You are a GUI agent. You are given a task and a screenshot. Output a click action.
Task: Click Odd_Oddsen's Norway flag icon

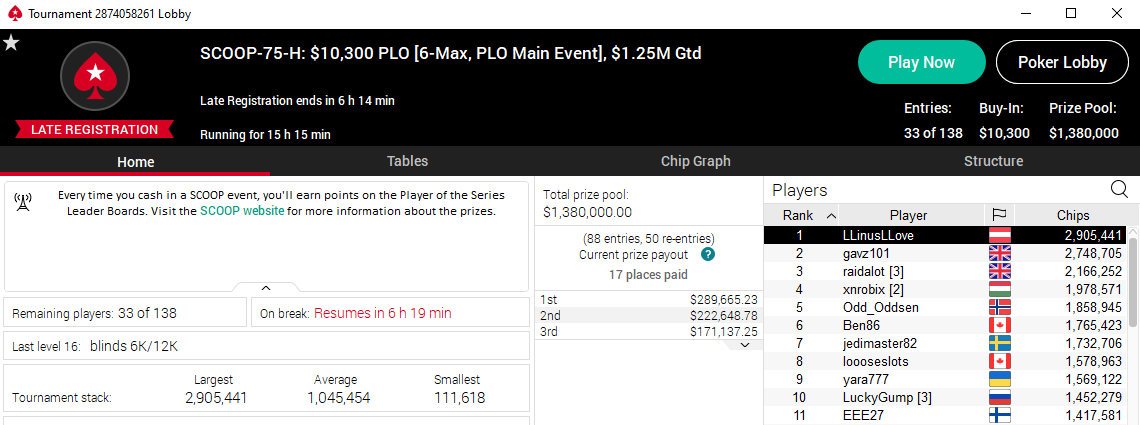999,307
